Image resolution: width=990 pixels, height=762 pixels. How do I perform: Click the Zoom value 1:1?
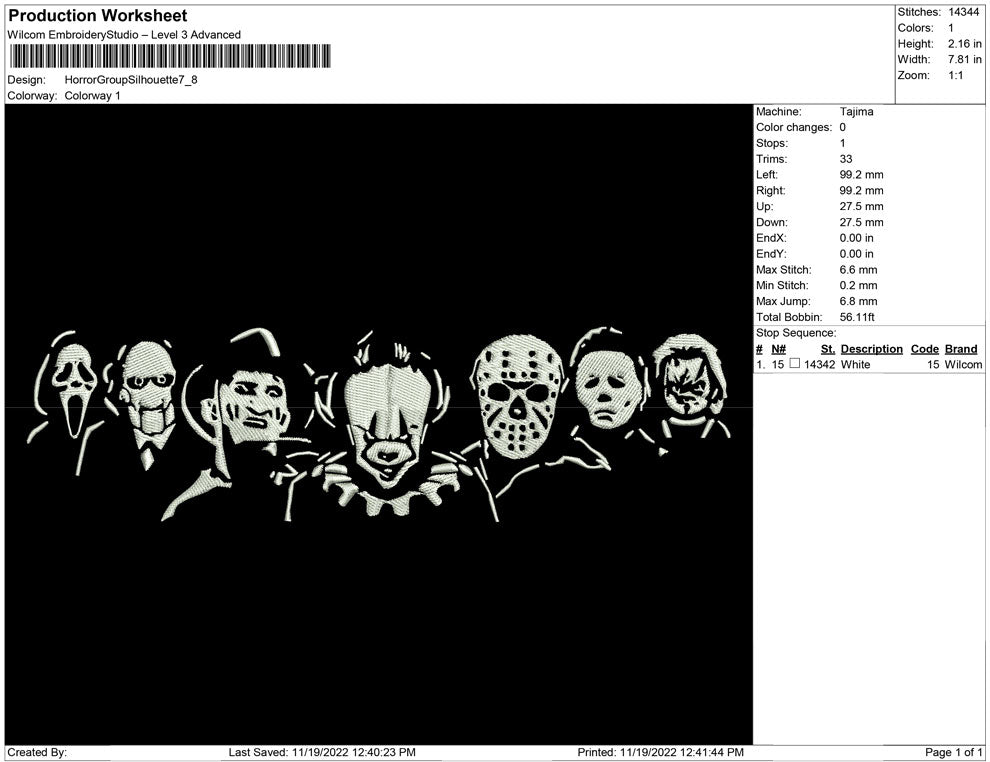(955, 75)
